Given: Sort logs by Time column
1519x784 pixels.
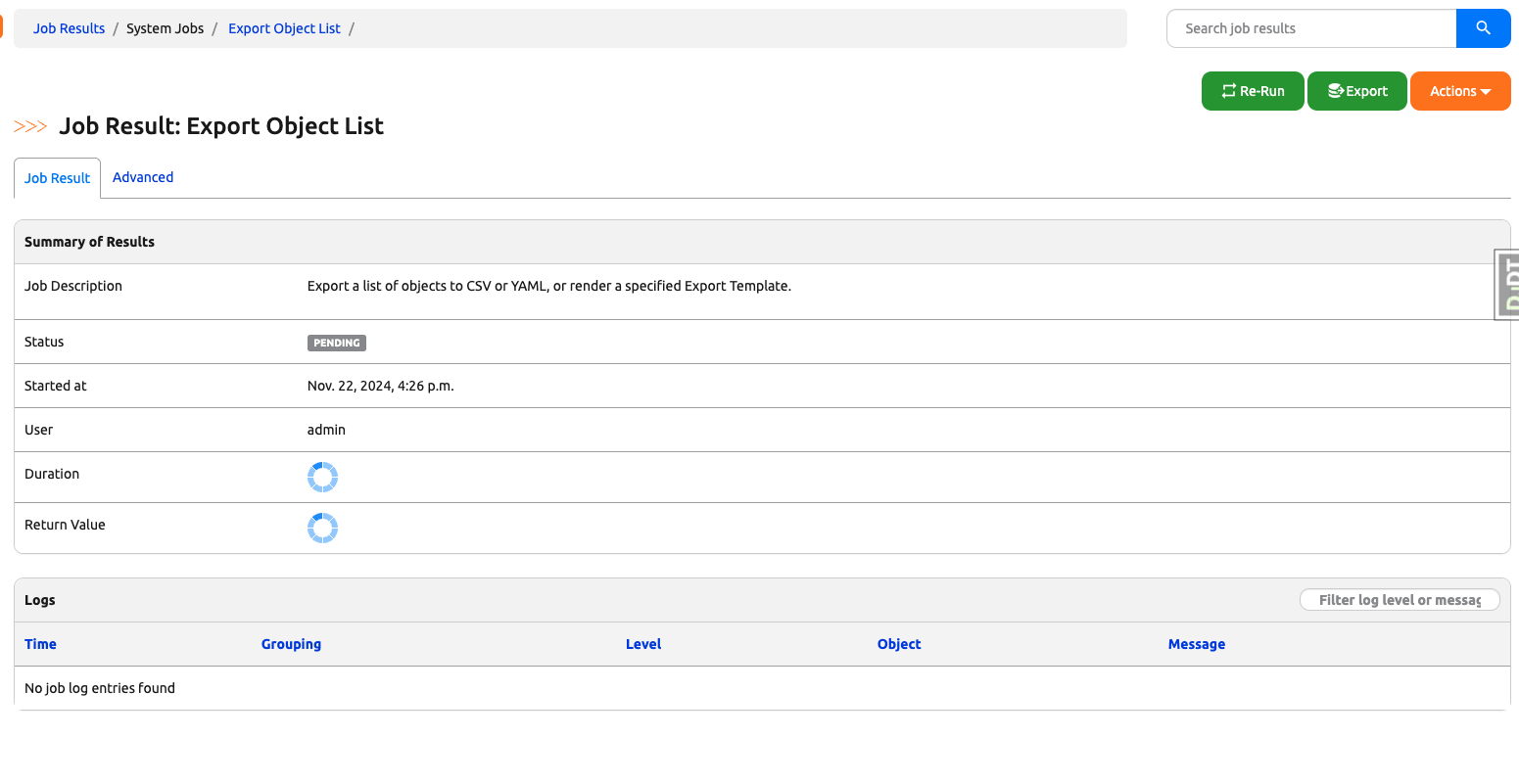Looking at the screenshot, I should [x=40, y=644].
